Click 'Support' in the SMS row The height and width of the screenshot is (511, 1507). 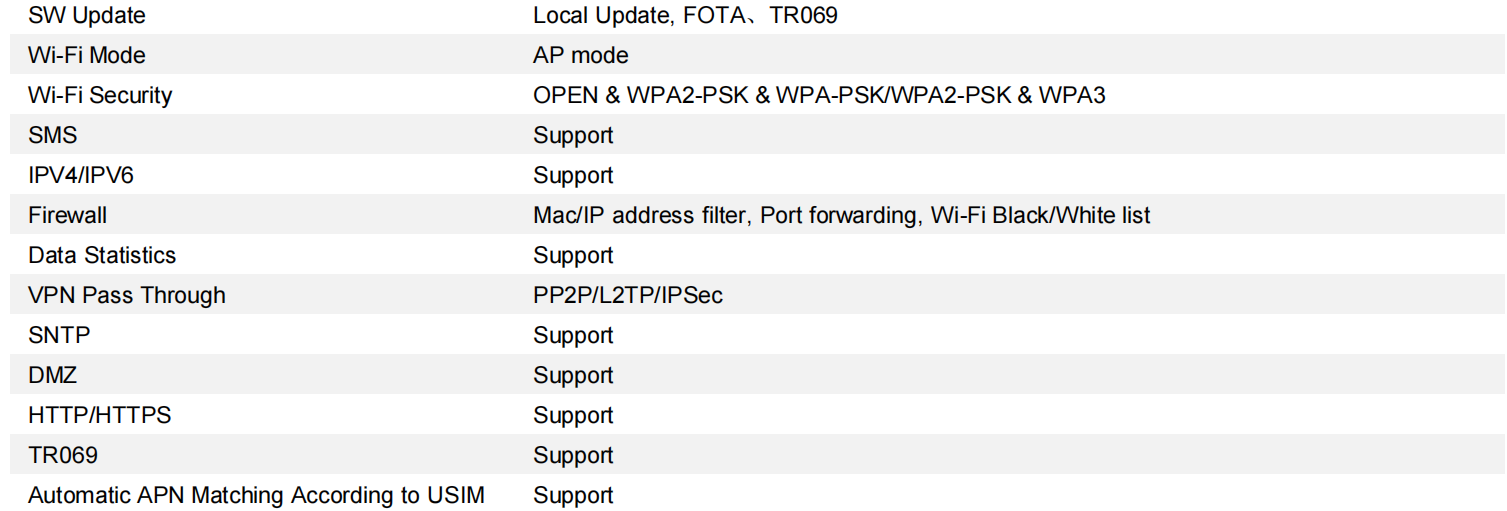(x=573, y=135)
